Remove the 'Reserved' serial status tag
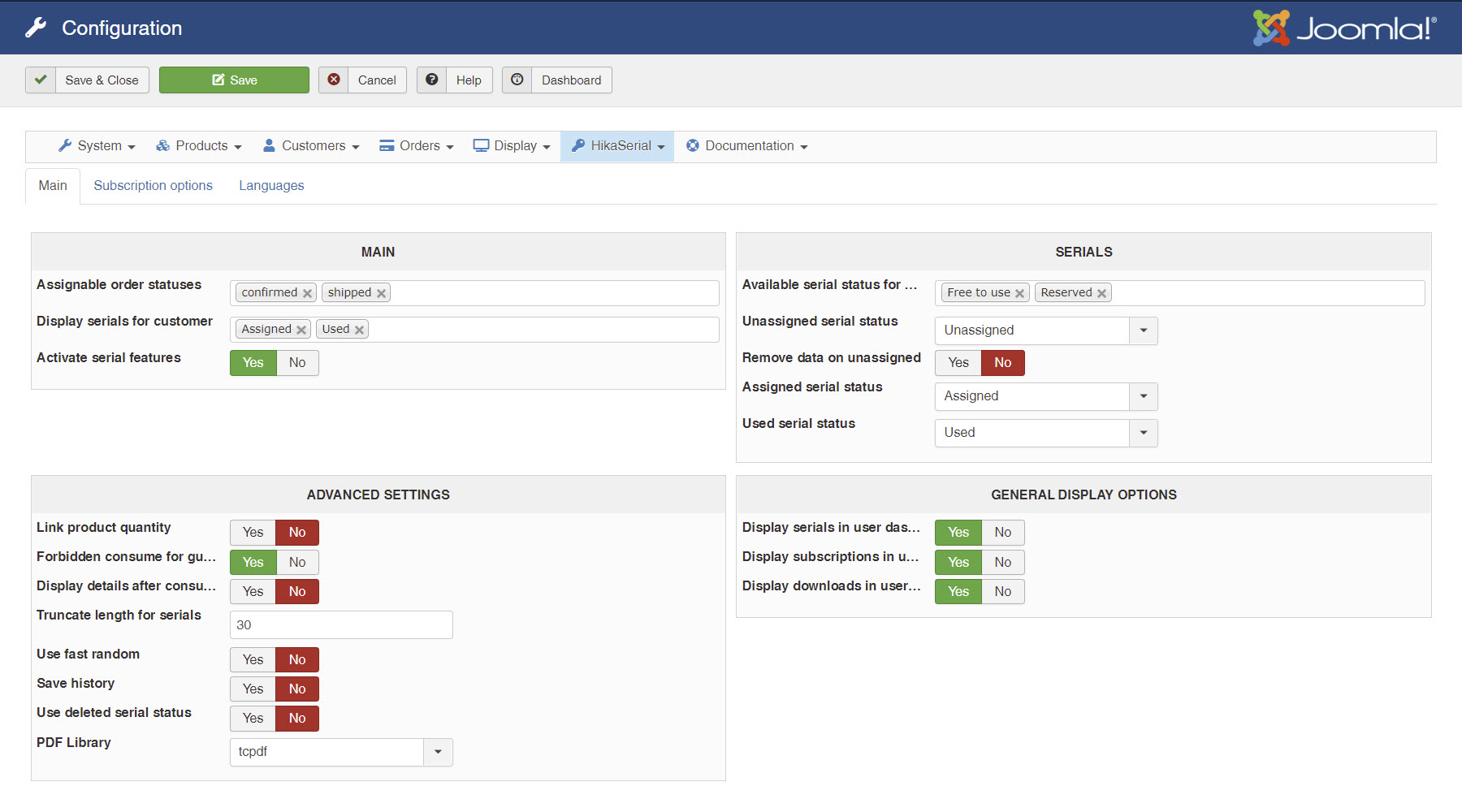Screen dimensions: 1462x812 (x=1102, y=293)
